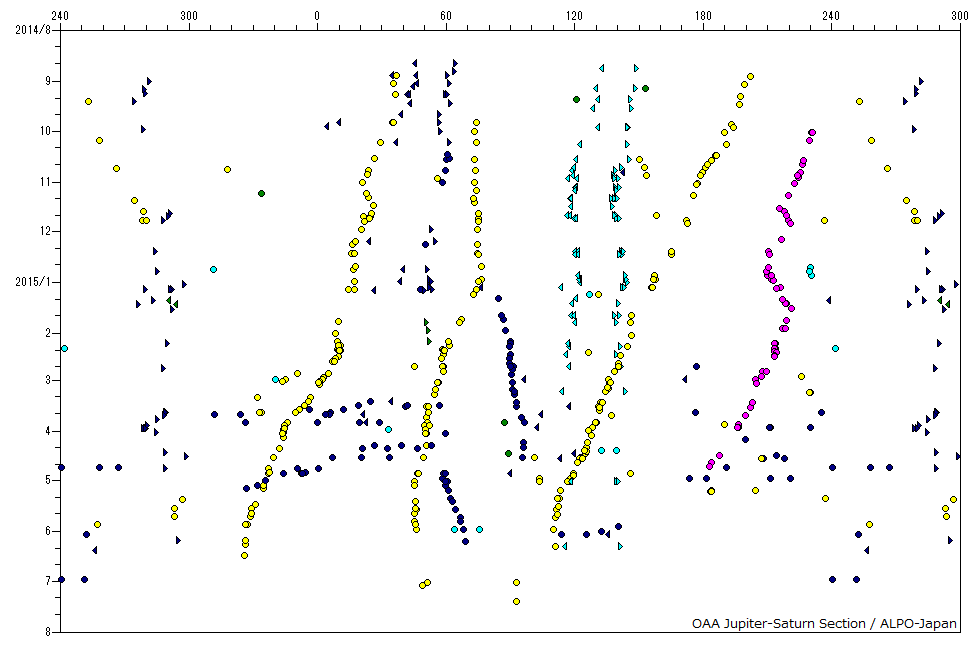
Task: Select the month '6' label on left axis
Action: tap(48, 531)
